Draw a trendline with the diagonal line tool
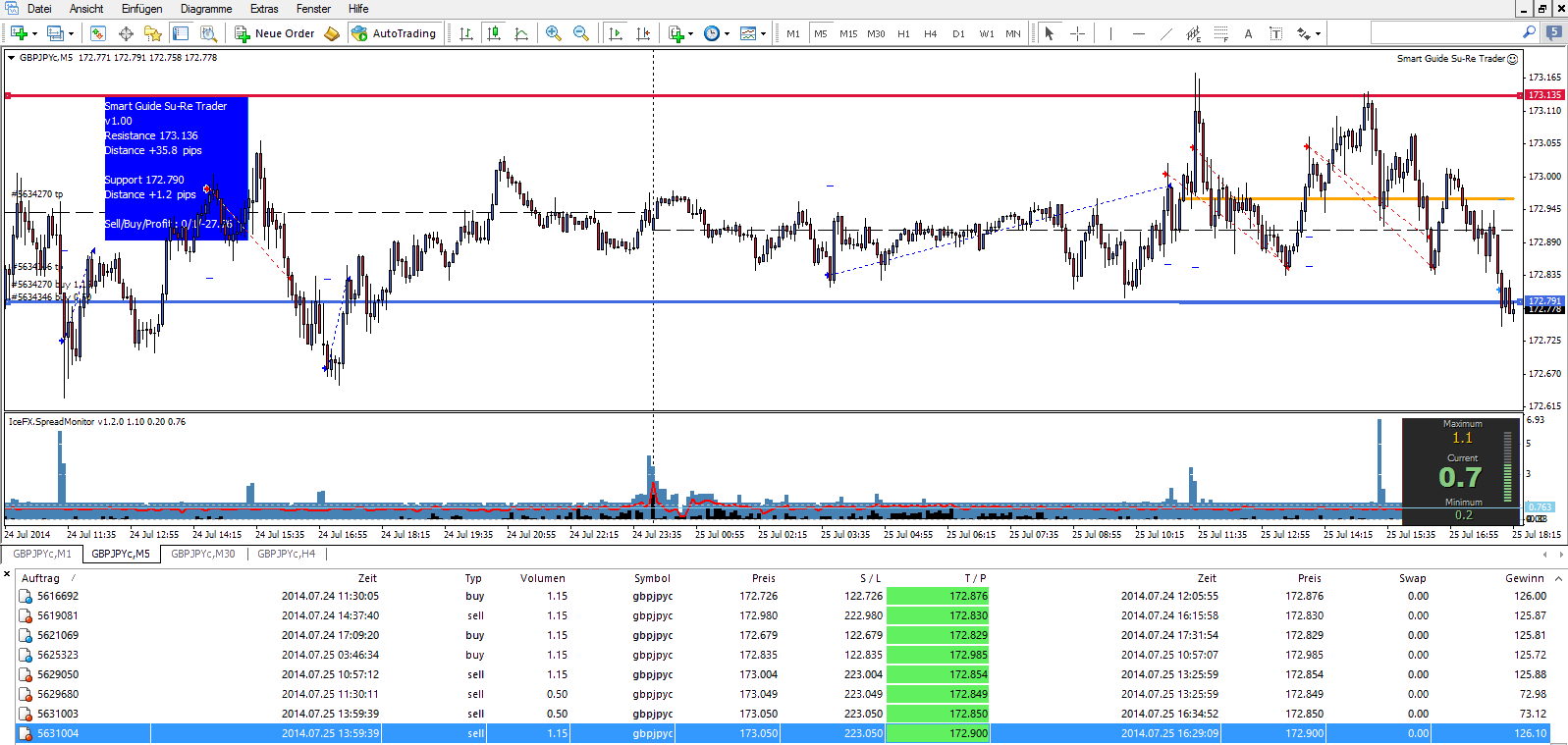Viewport: 1568px width, 745px height. click(x=1166, y=33)
